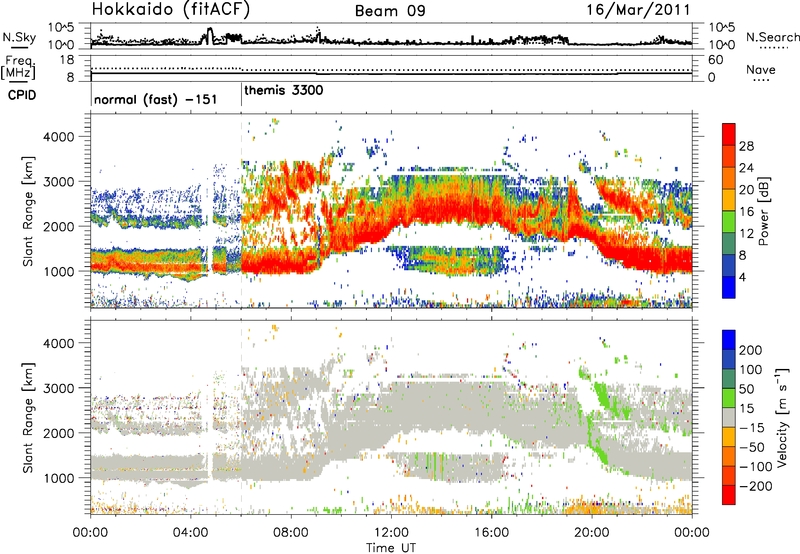This screenshot has height=554, width=800.
Task: Click the 'CPID' label
Action: point(22,95)
